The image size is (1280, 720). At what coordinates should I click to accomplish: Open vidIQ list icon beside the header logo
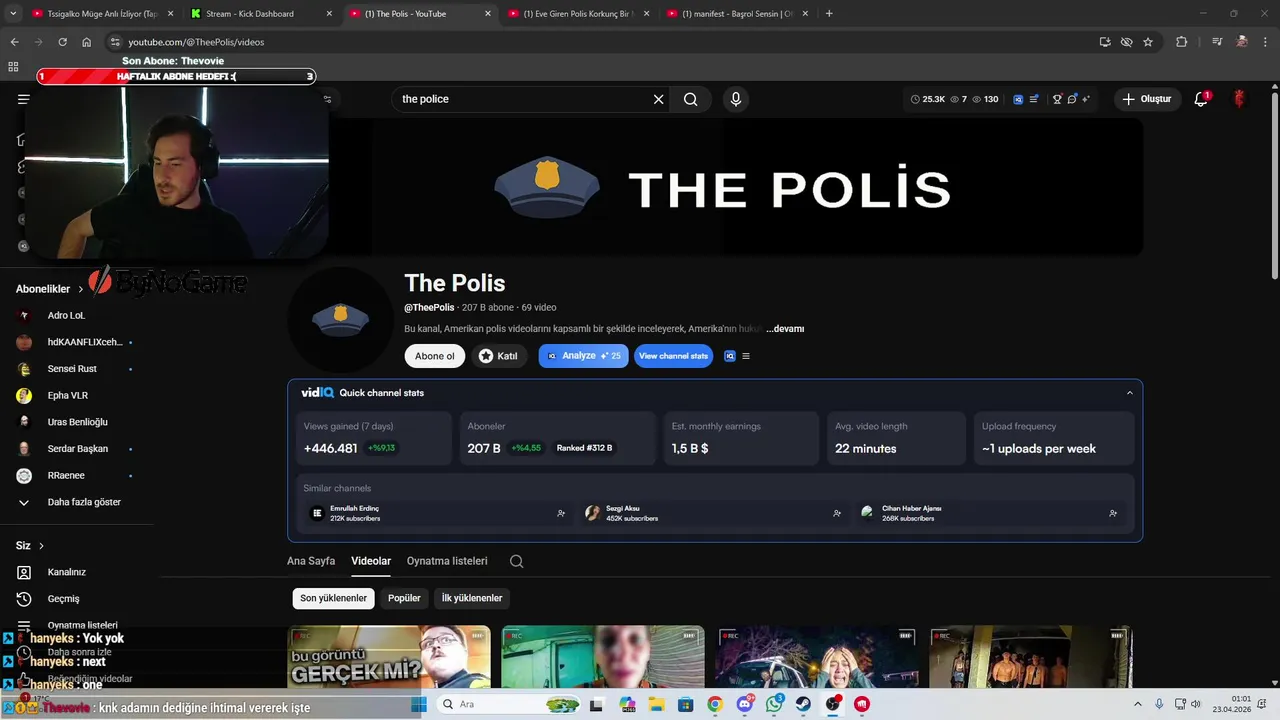tap(1033, 99)
